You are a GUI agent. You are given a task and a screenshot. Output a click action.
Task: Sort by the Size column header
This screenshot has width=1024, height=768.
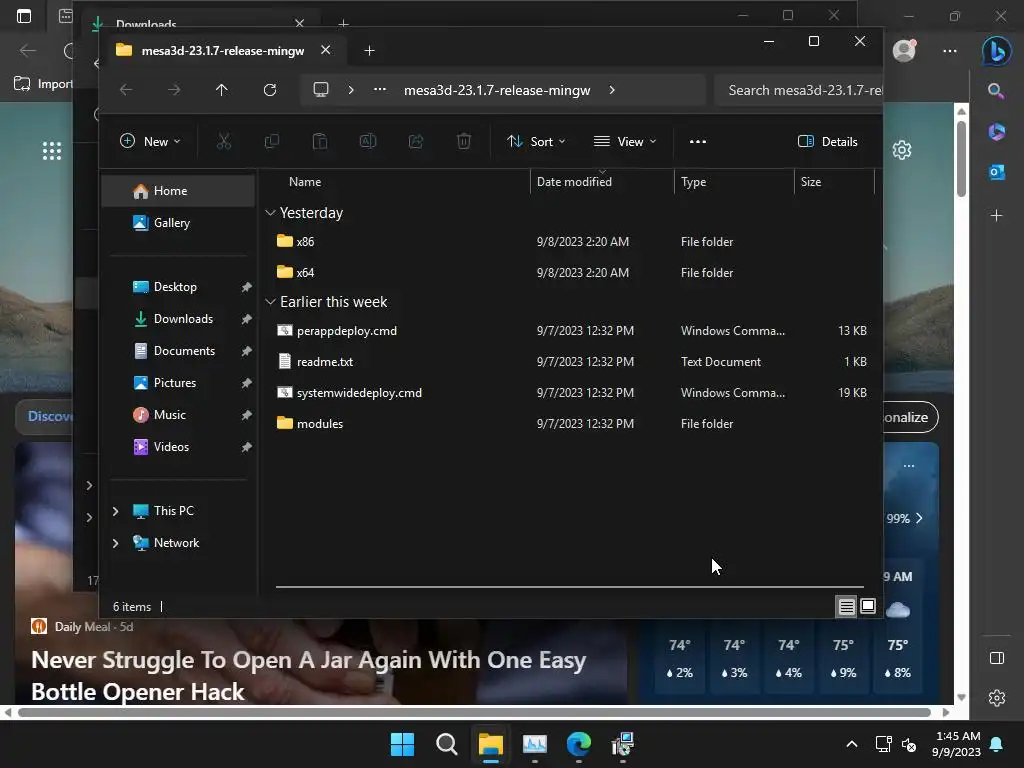point(834,182)
